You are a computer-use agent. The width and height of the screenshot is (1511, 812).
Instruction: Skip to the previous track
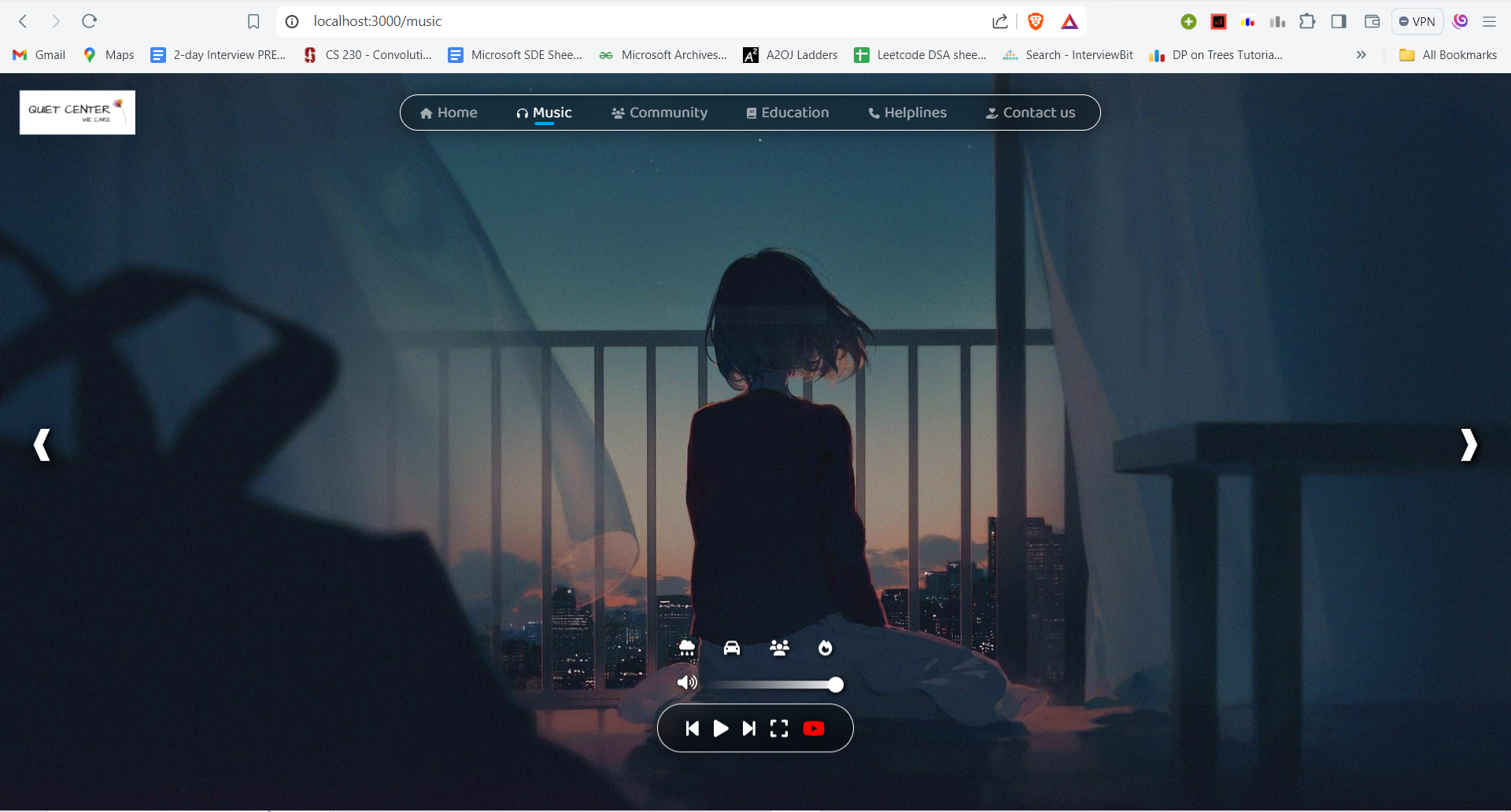pyautogui.click(x=693, y=729)
